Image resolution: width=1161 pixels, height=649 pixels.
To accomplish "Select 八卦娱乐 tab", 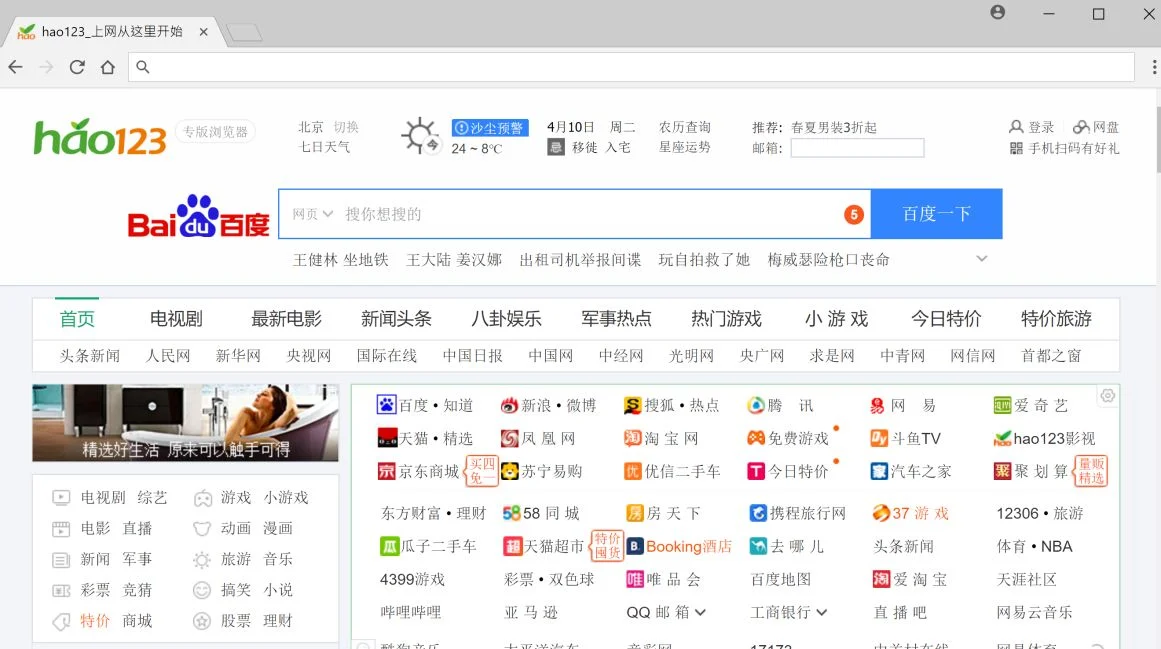I will click(506, 319).
